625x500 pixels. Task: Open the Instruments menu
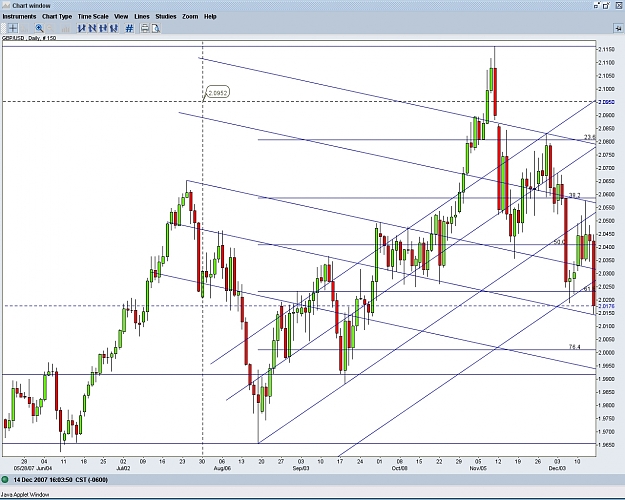coord(19,17)
